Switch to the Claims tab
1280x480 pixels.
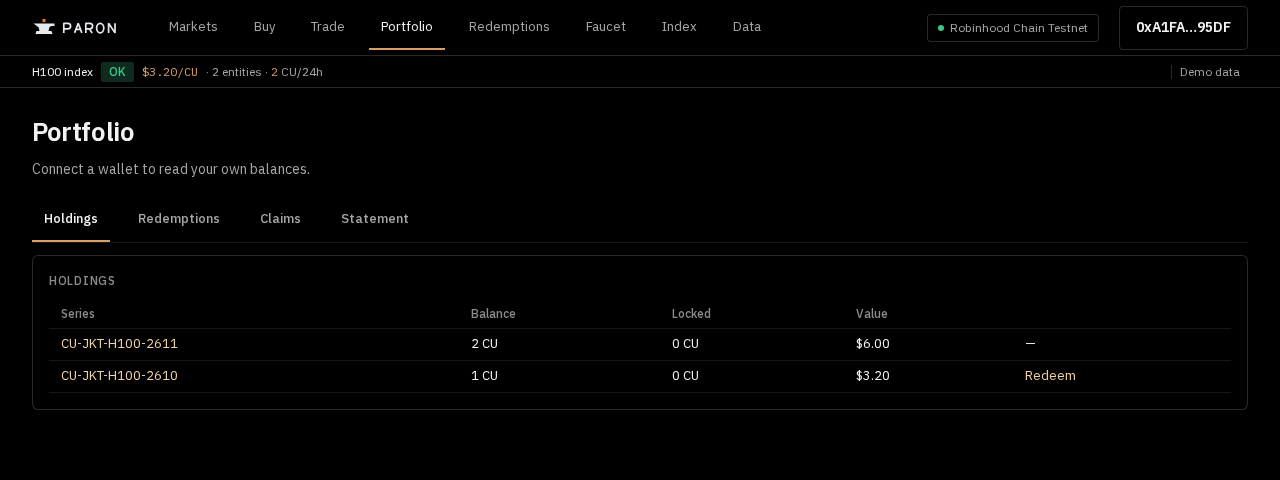[x=280, y=219]
